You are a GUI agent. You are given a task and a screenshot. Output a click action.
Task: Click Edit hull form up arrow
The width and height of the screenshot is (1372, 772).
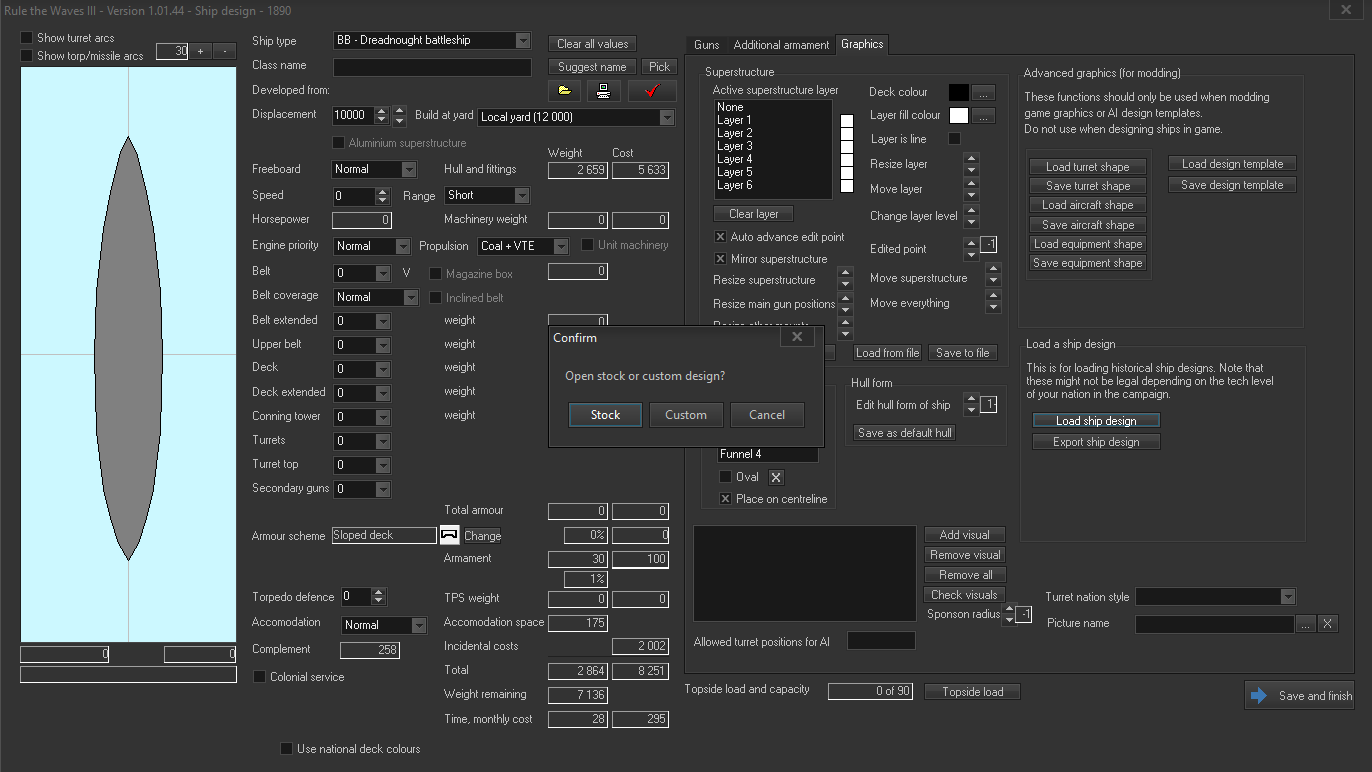[x=971, y=399]
